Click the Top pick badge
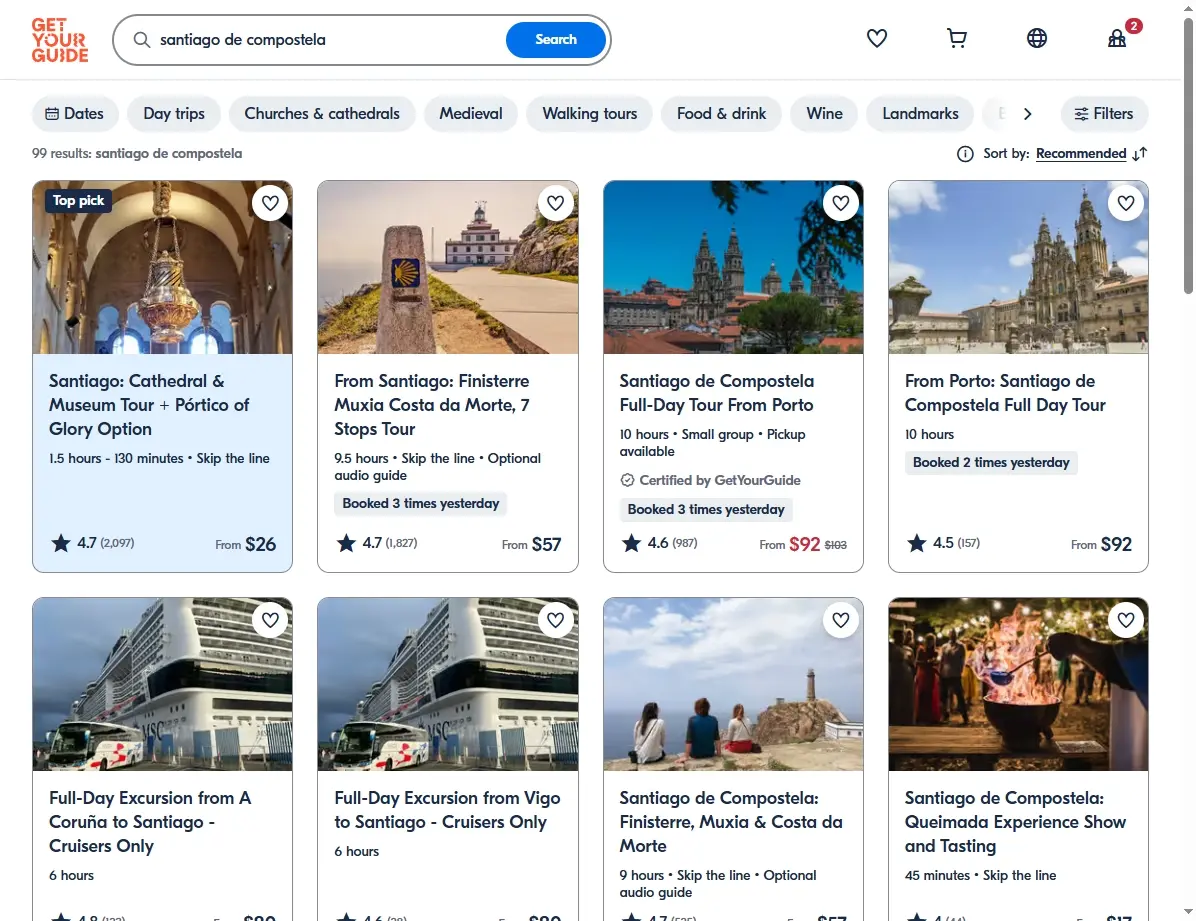1196x921 pixels. point(79,201)
